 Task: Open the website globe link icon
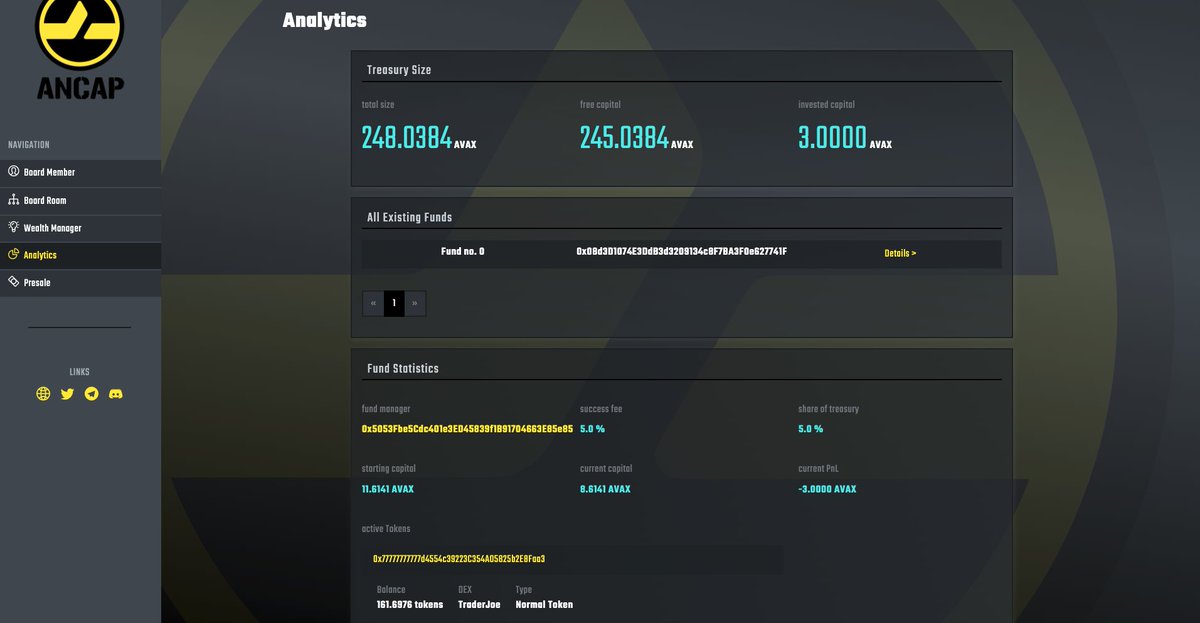43,394
